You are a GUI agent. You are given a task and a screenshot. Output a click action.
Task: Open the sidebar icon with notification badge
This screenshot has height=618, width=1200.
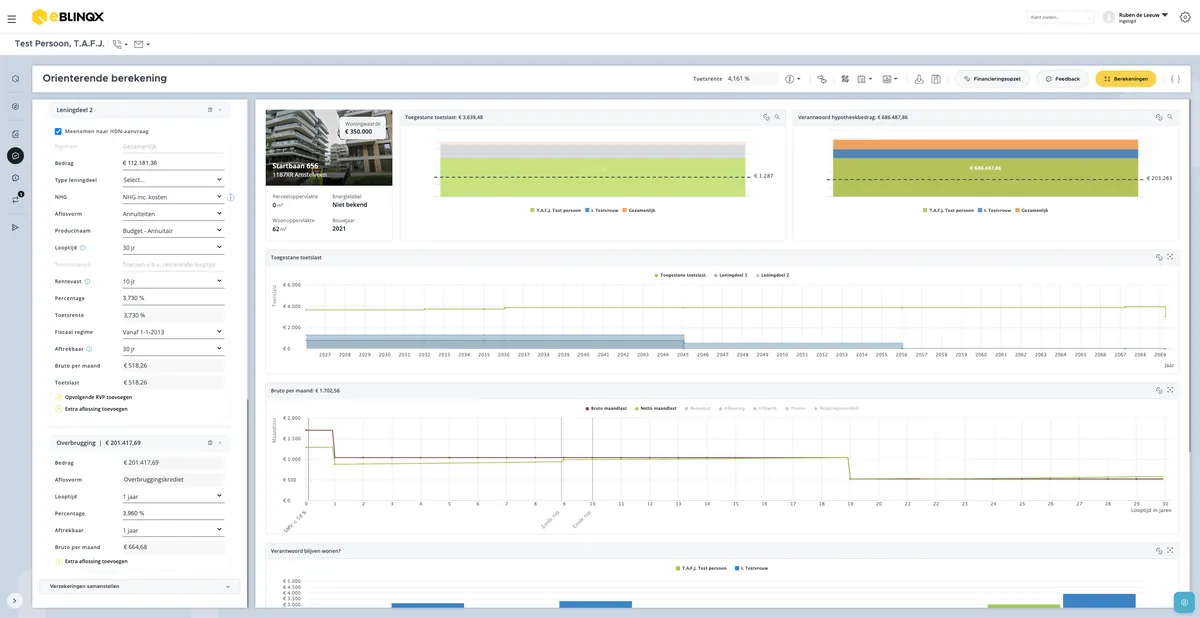[15, 199]
